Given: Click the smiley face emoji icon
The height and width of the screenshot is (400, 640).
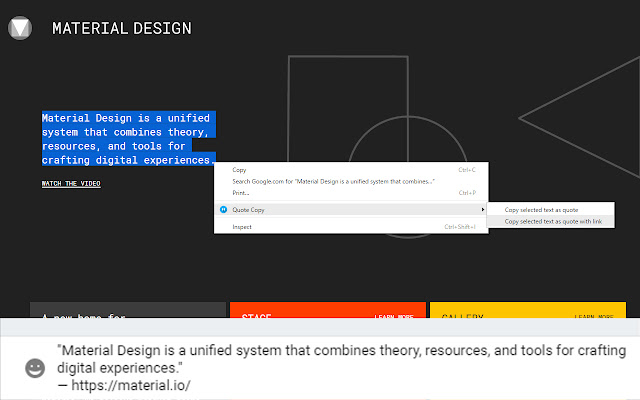Looking at the screenshot, I should pos(35,368).
